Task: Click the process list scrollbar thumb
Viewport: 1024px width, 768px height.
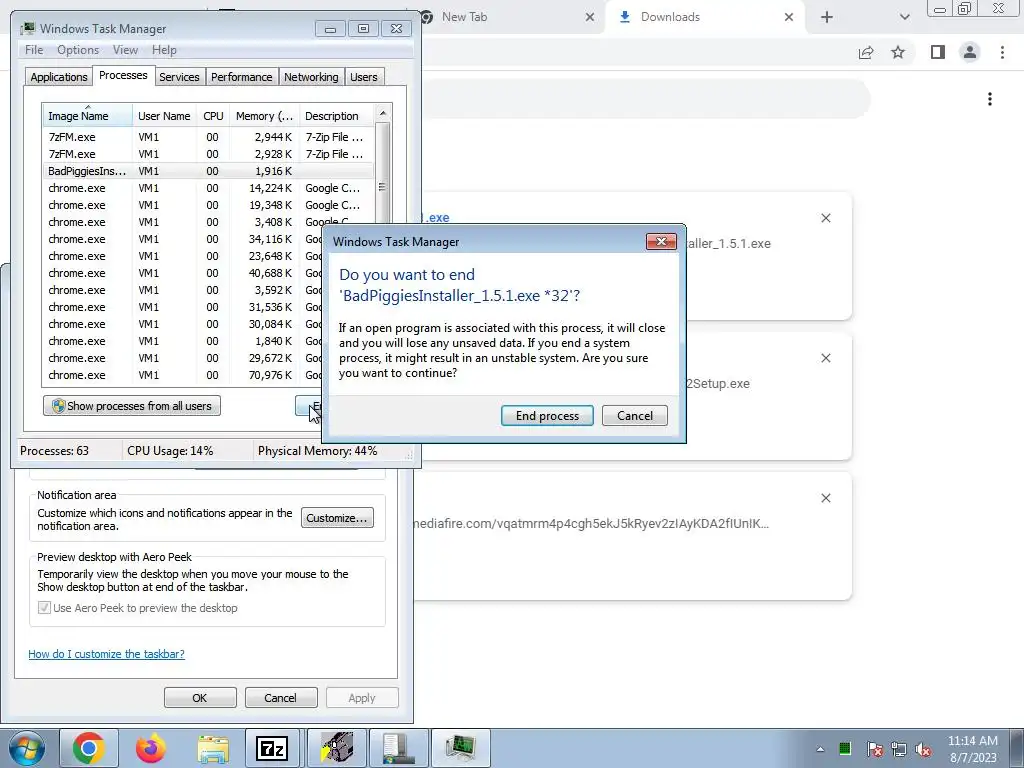Action: click(383, 186)
